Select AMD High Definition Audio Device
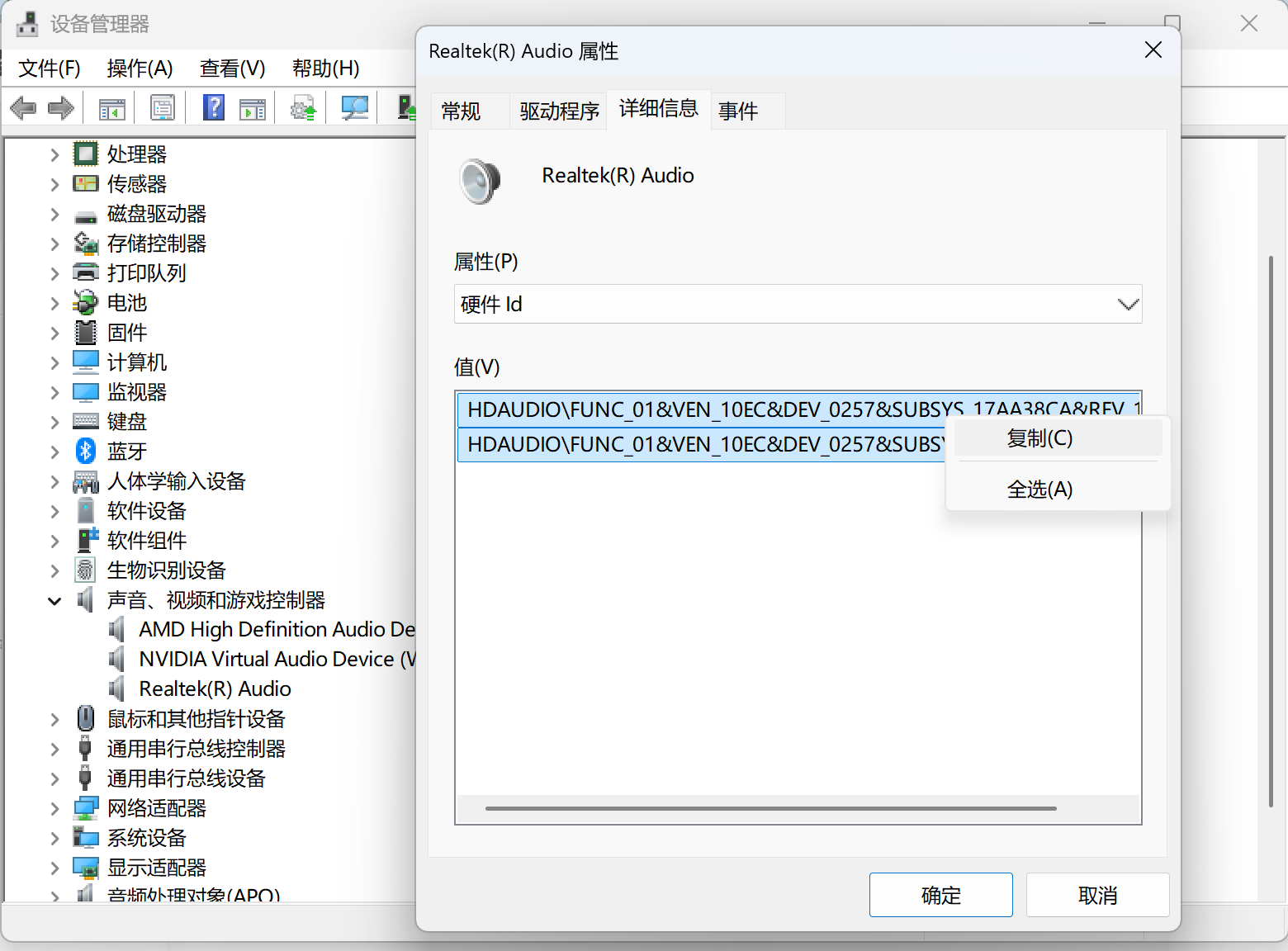This screenshot has width=1288, height=951. 277,629
